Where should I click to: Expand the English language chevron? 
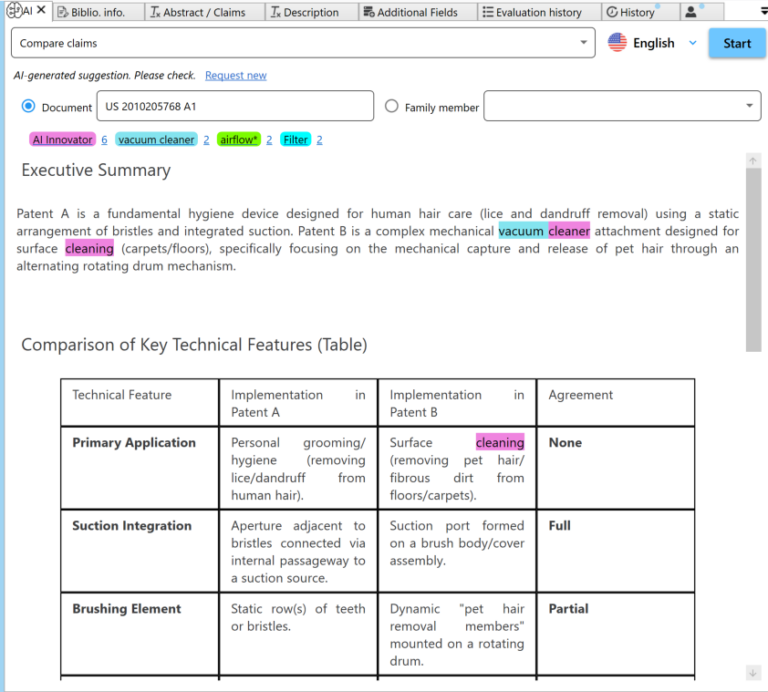(692, 43)
